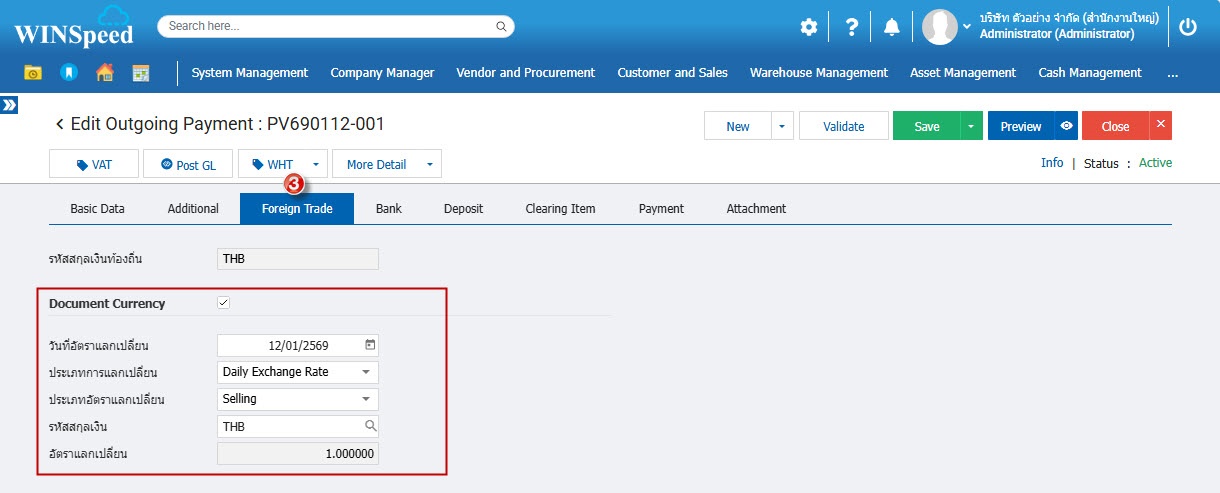Open calendar picker for exchange rate date
This screenshot has height=493, width=1220.
370,345
